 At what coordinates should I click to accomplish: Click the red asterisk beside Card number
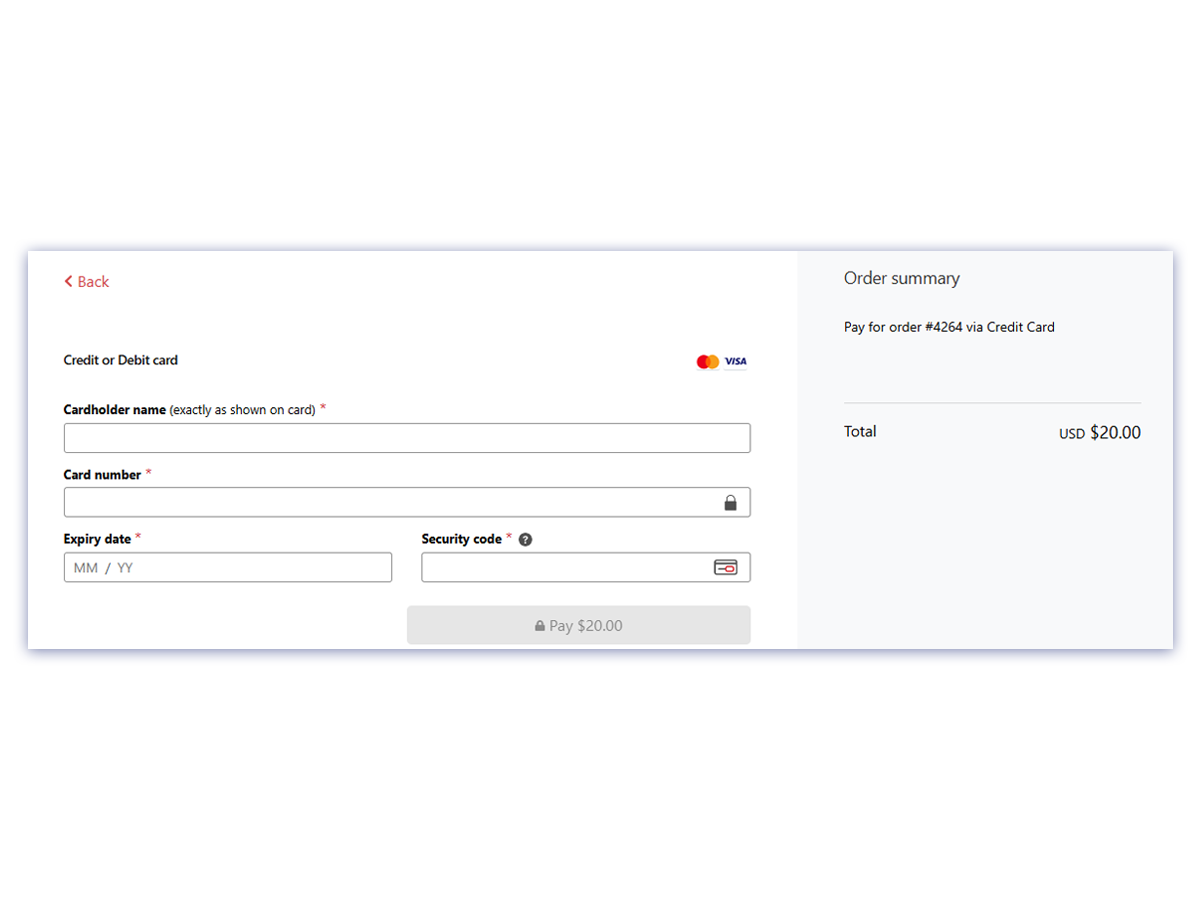tap(148, 472)
